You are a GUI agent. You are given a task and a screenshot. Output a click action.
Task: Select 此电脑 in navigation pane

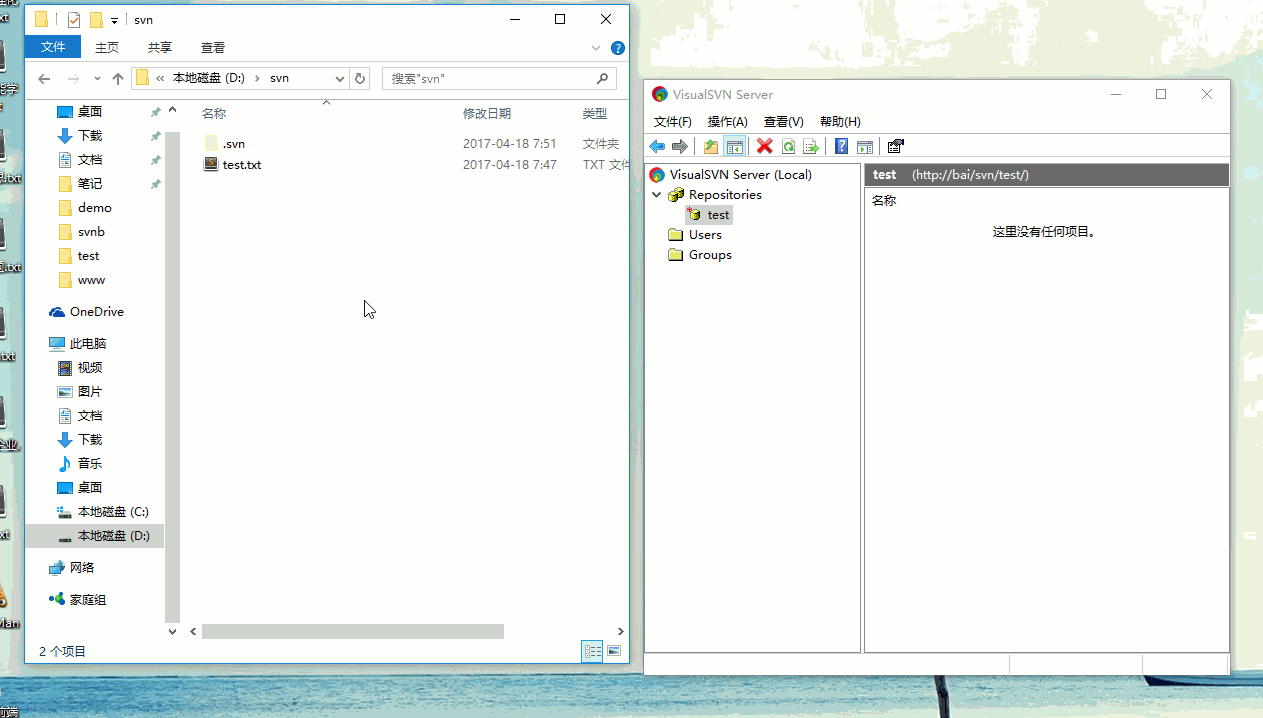coord(87,344)
